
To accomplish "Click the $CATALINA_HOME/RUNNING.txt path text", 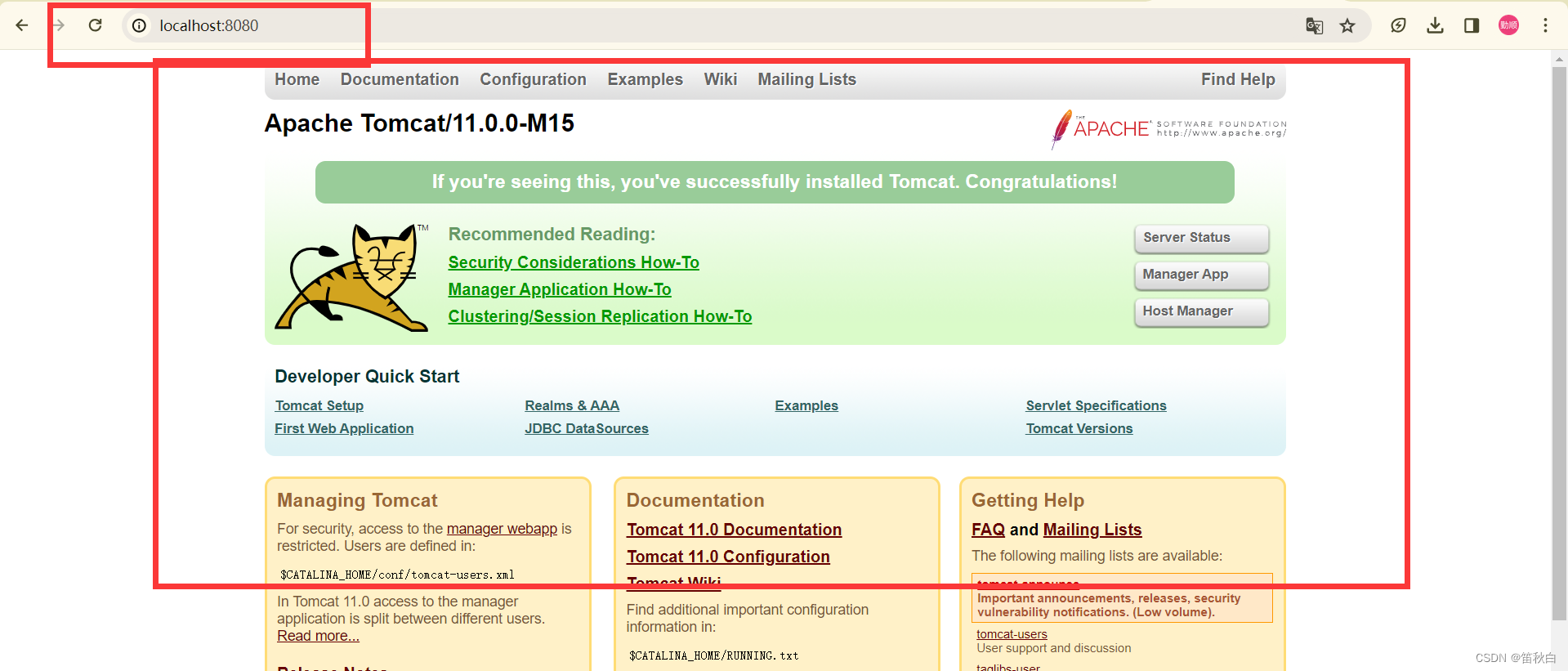I will point(713,655).
